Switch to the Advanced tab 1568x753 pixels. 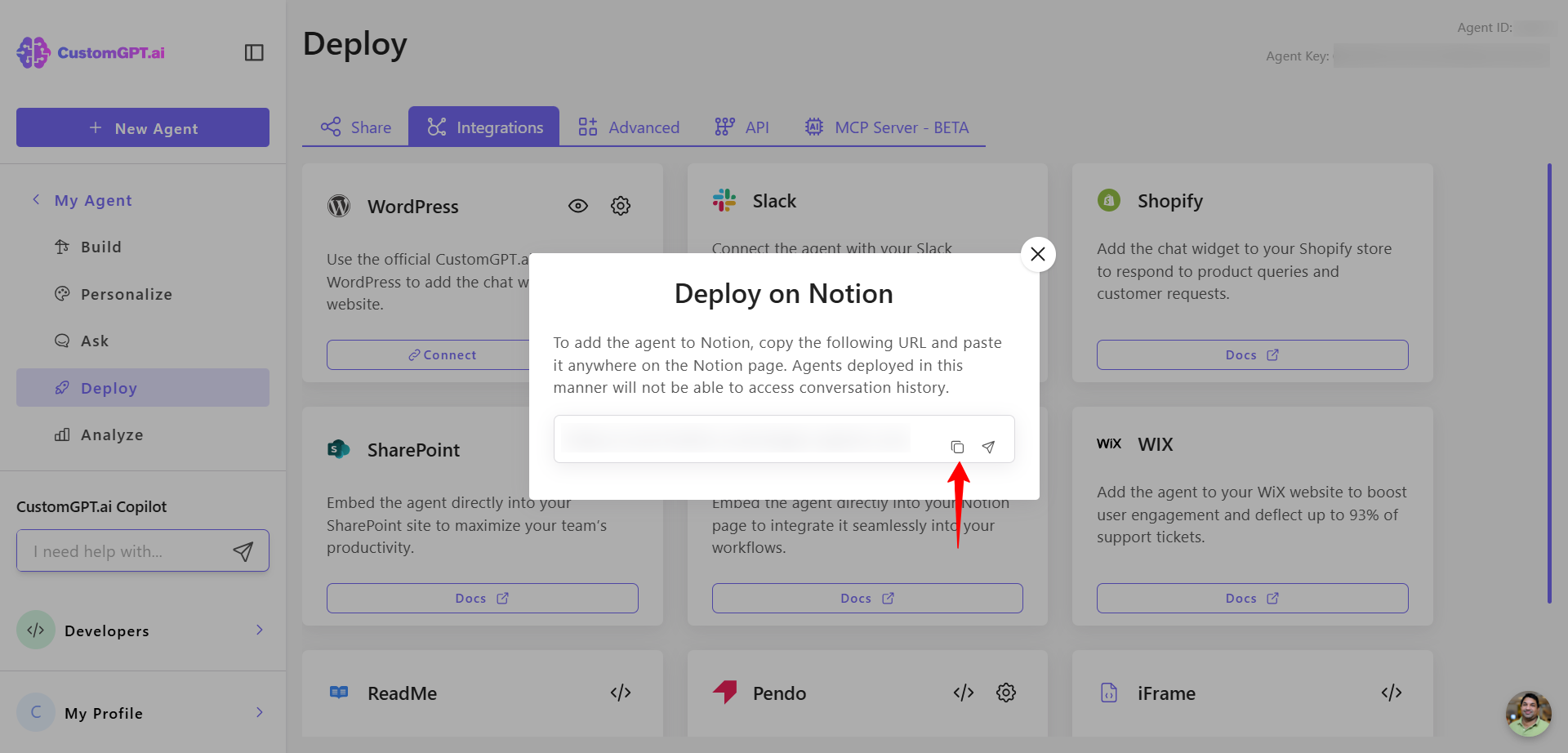tap(629, 127)
